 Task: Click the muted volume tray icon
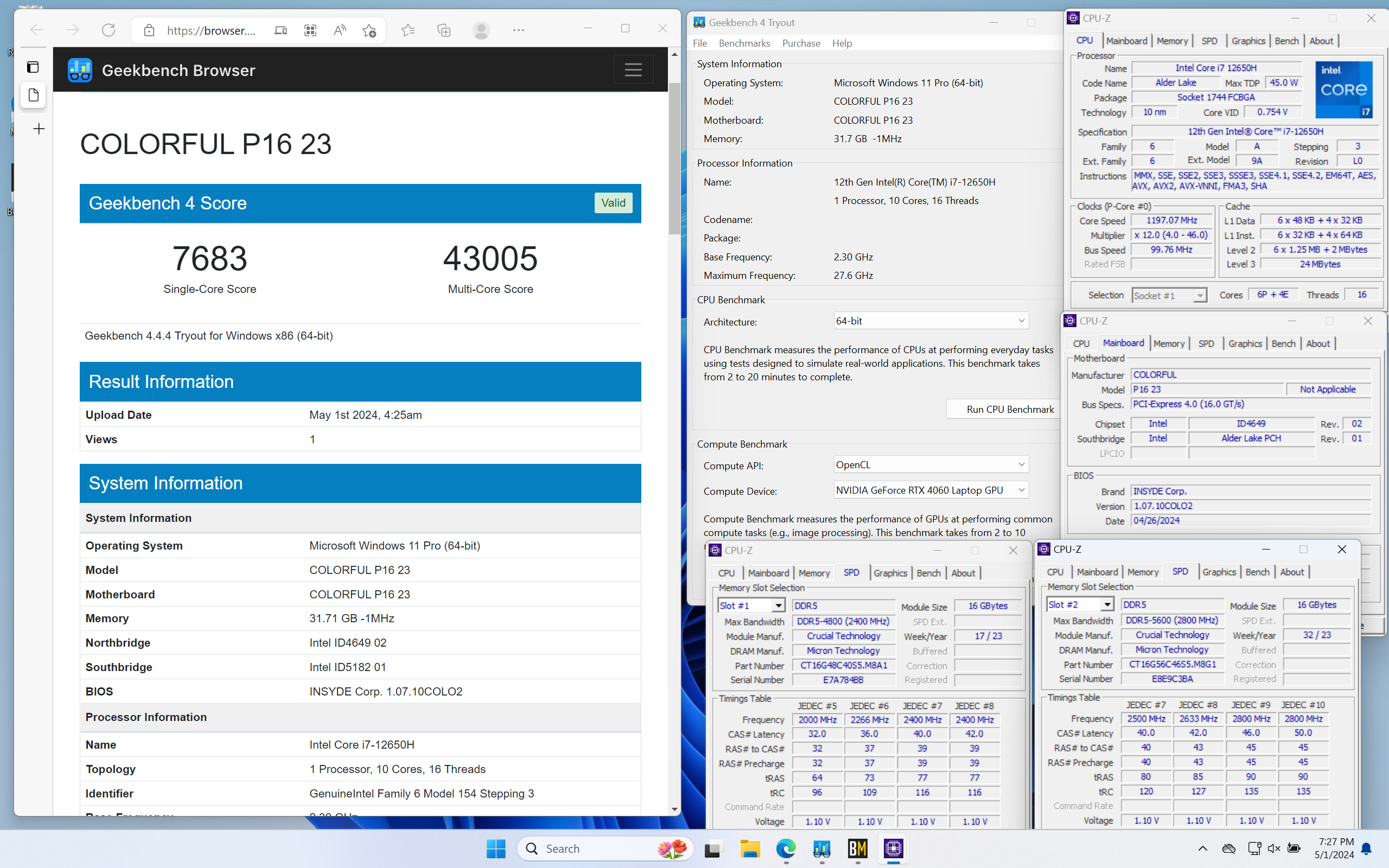(1274, 848)
